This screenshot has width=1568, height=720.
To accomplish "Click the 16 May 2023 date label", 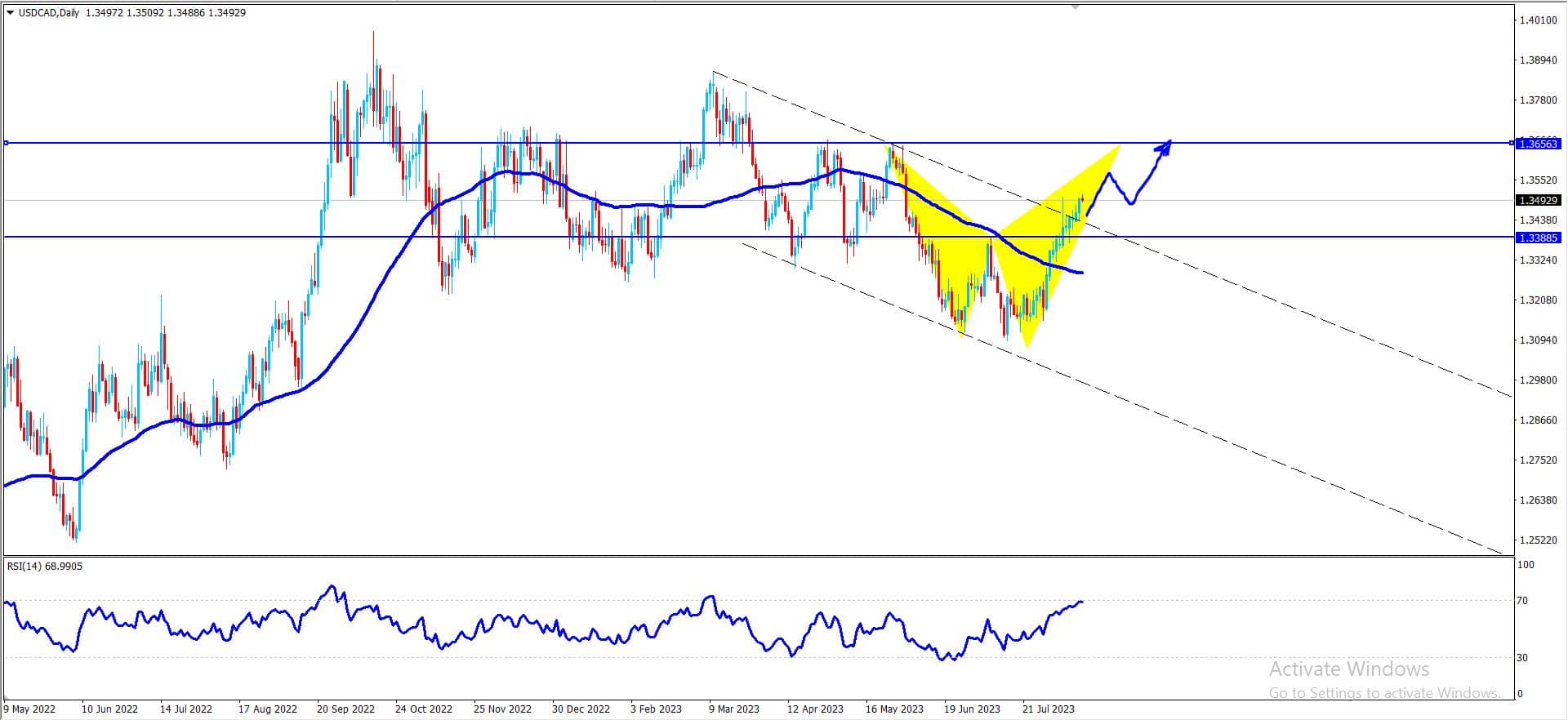I will [894, 709].
